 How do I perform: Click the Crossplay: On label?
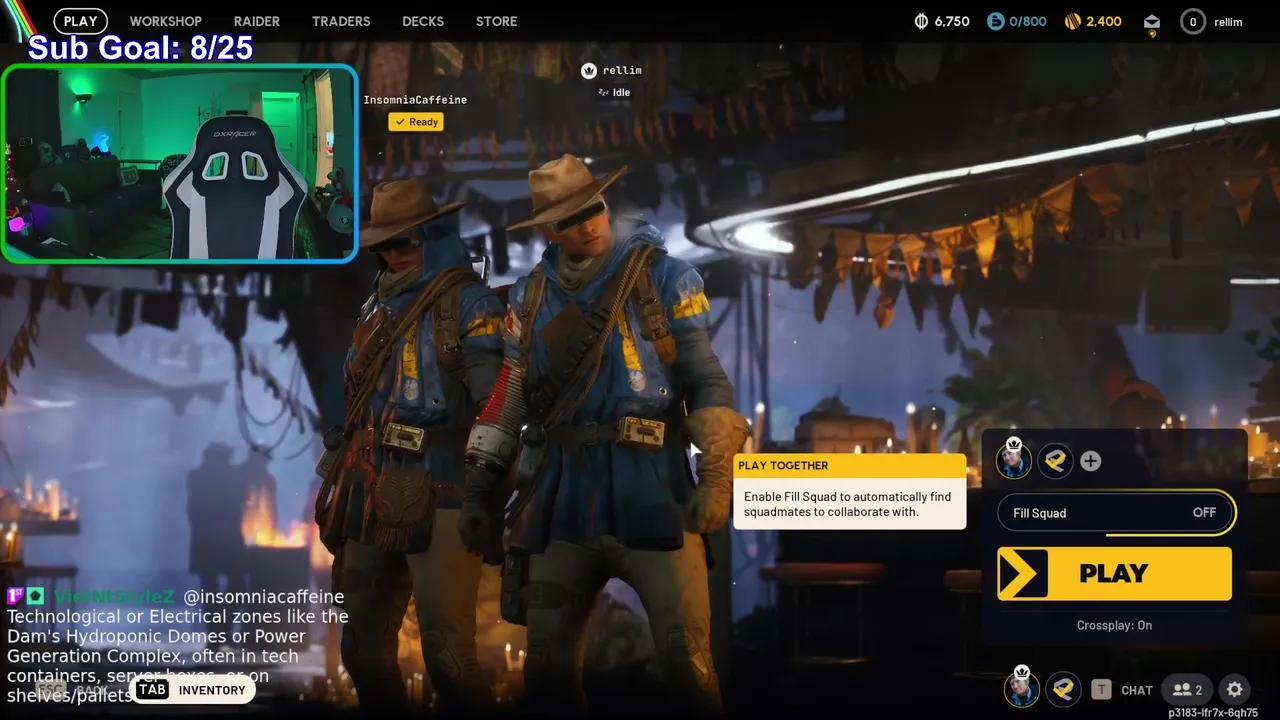(x=1114, y=625)
